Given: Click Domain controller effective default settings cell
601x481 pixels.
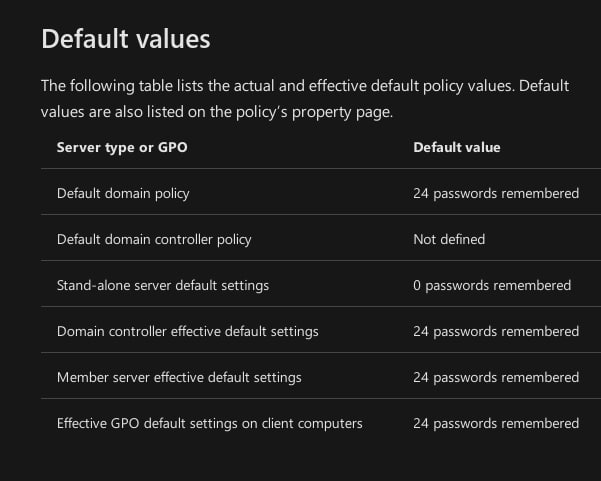Looking at the screenshot, I should [187, 332].
